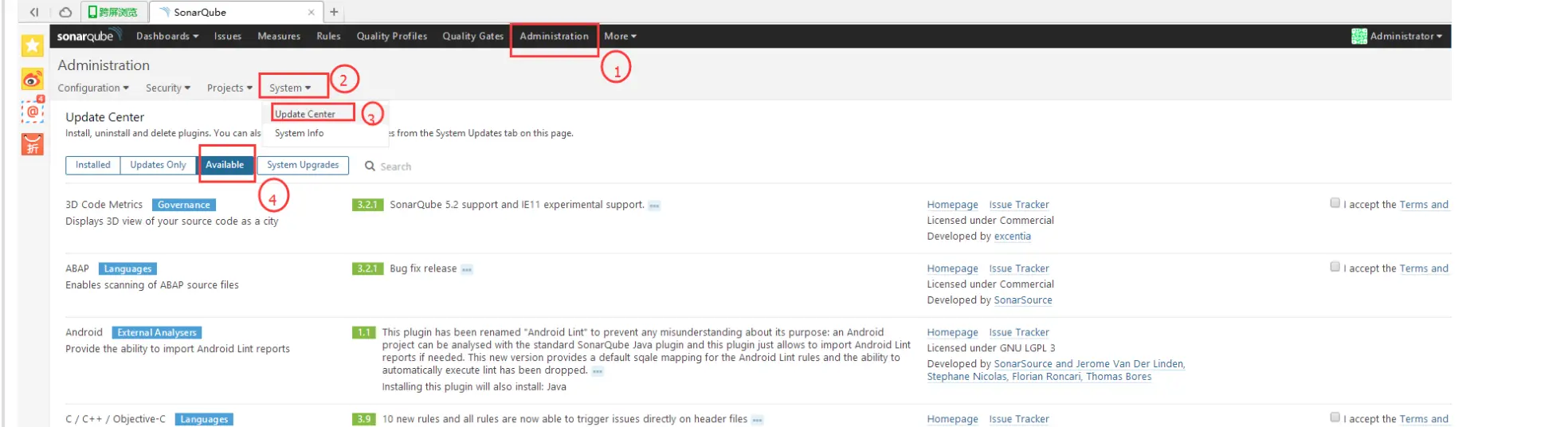Screen dimensions: 1568x427
Task: Expand ellipsis after Android plugin description
Action: coord(598,371)
